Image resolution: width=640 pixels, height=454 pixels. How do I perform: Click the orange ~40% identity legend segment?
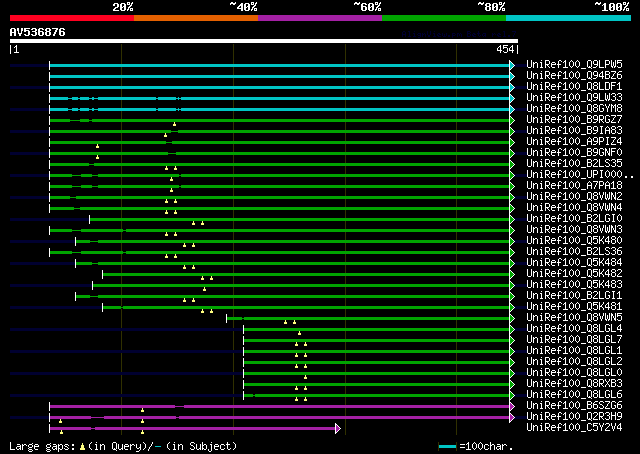196,18
